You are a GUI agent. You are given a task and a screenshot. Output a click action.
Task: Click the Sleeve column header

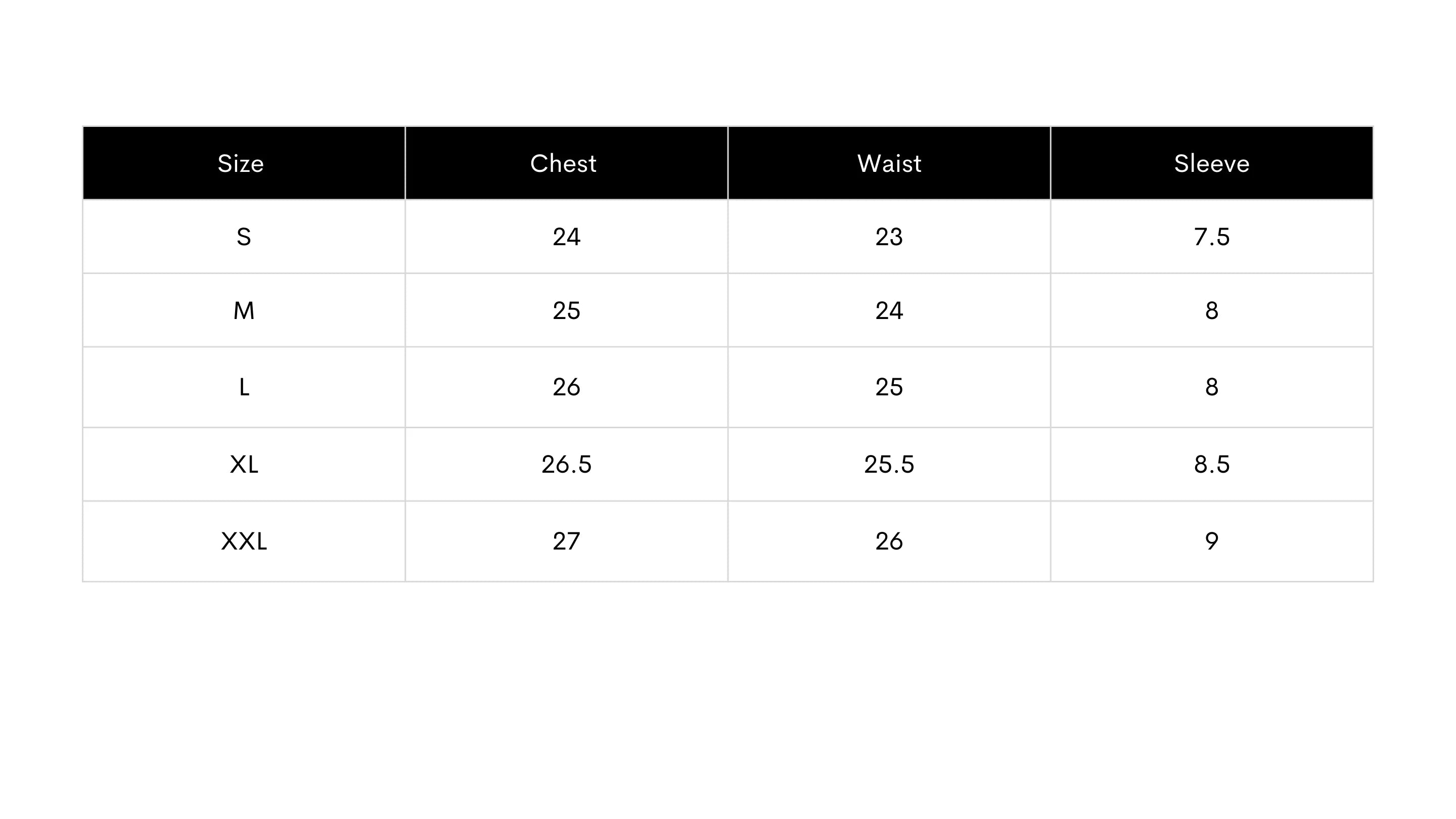pyautogui.click(x=1212, y=163)
